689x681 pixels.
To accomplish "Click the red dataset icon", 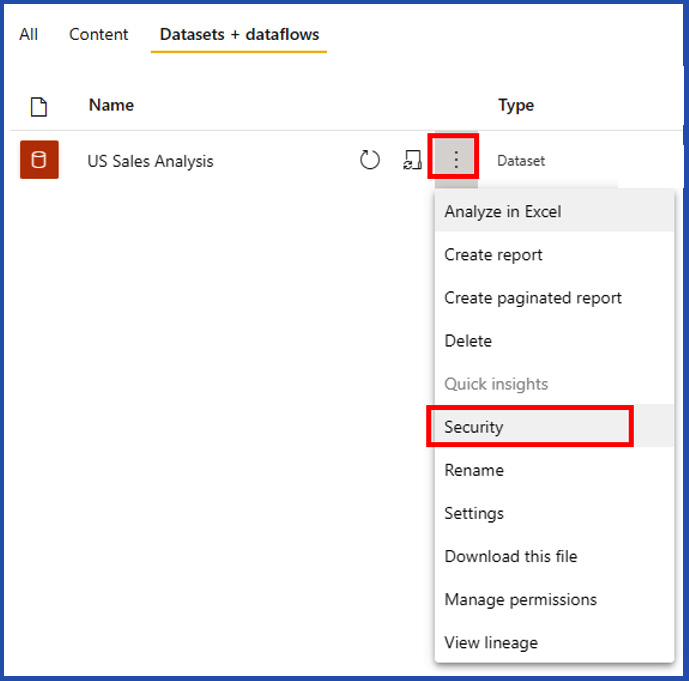I will click(39, 160).
